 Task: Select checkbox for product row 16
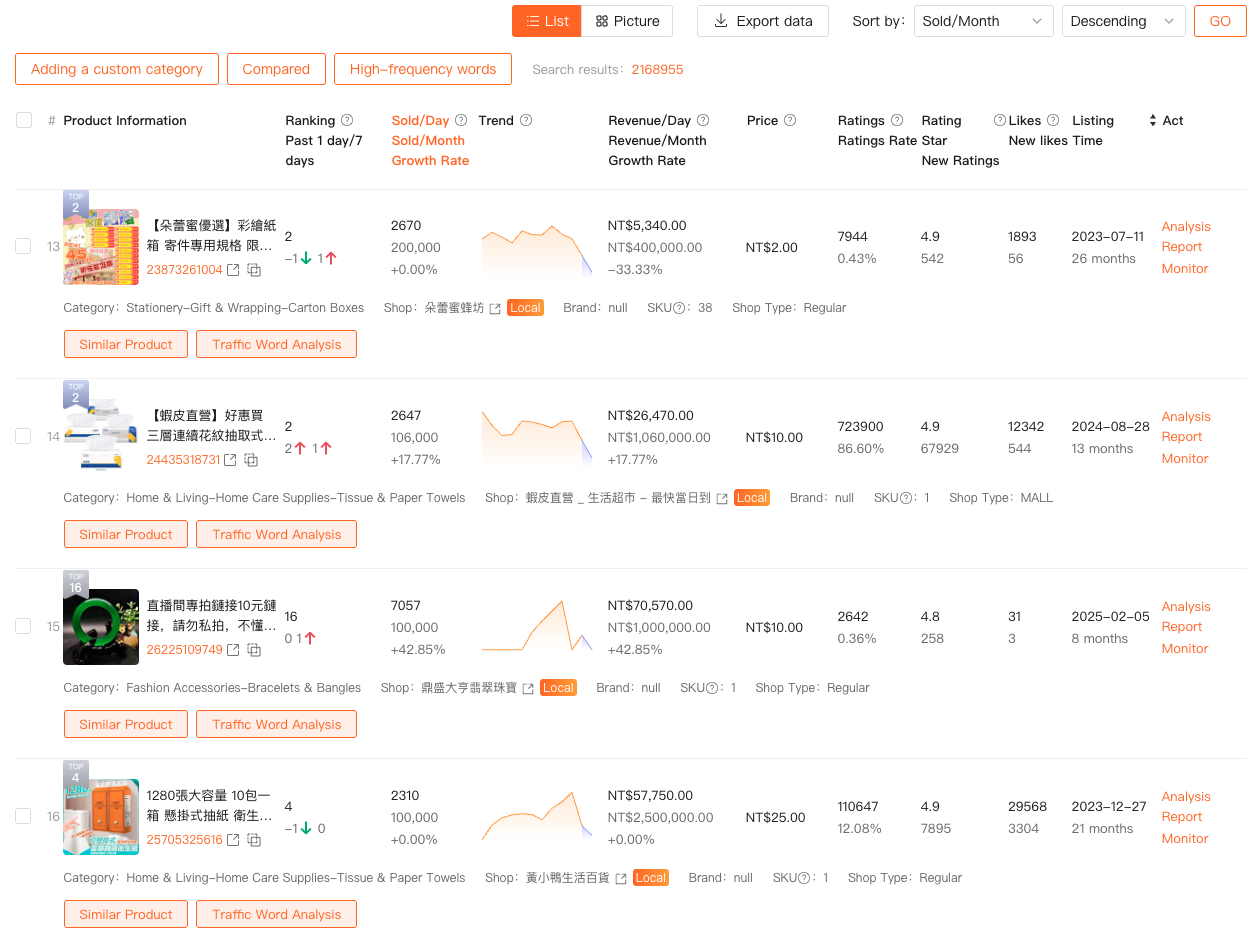tap(23, 816)
